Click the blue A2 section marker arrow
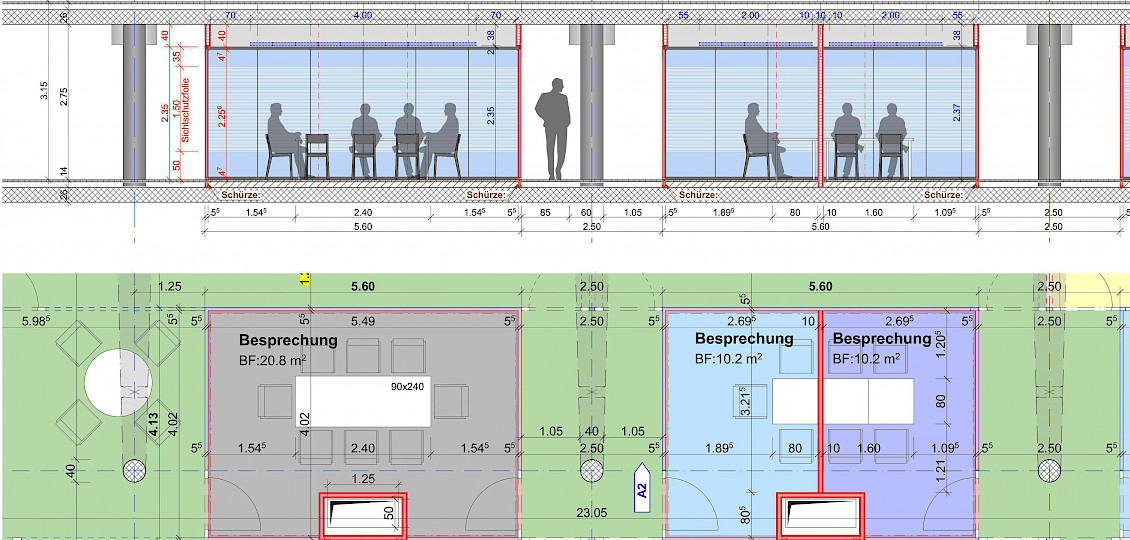The image size is (1130, 540). coord(642,488)
